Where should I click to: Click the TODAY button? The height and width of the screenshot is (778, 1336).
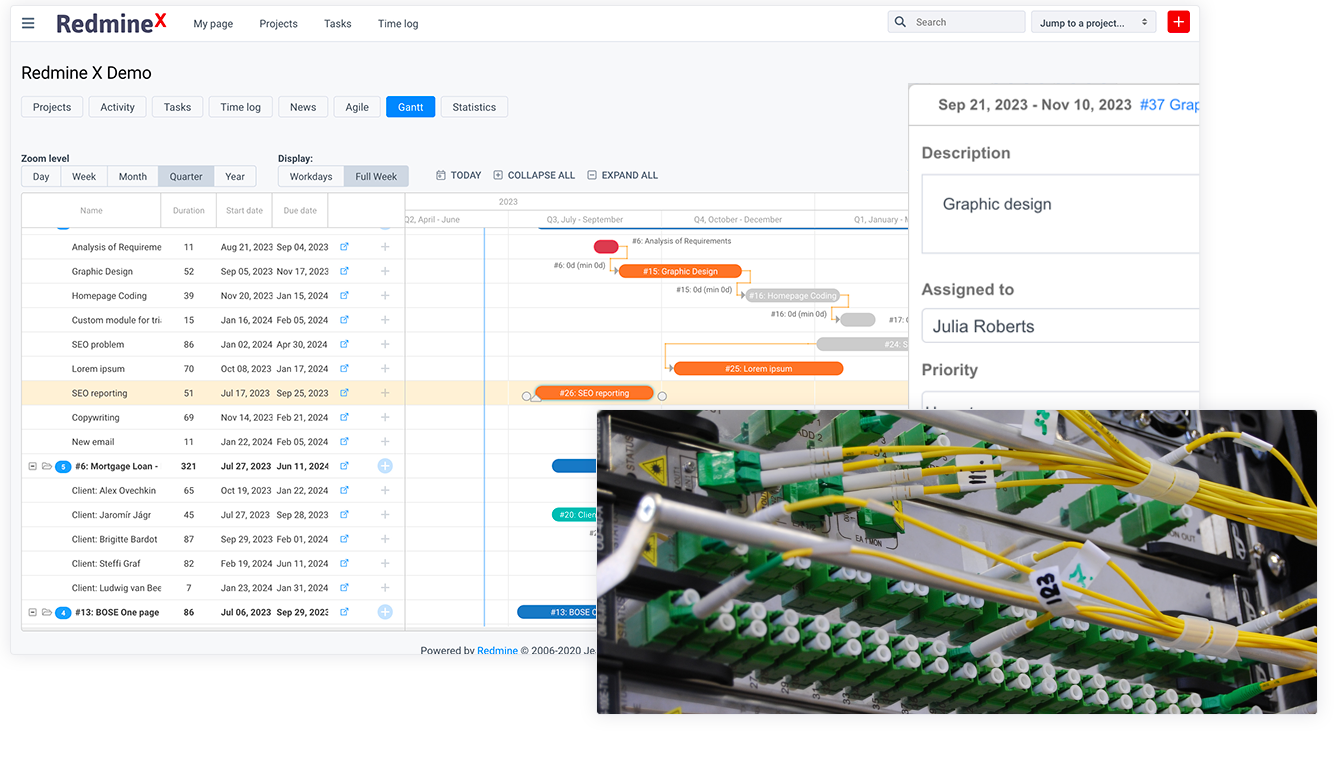click(459, 175)
